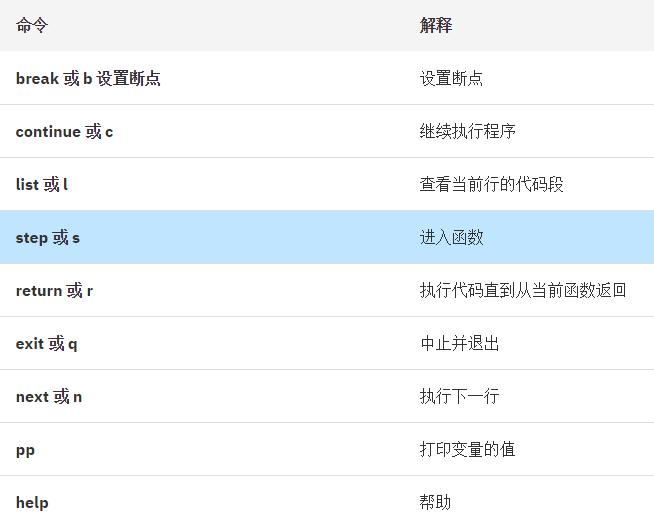Select the highlighted 'step 或 s' command
This screenshot has width=654, height=527.
(x=48, y=237)
